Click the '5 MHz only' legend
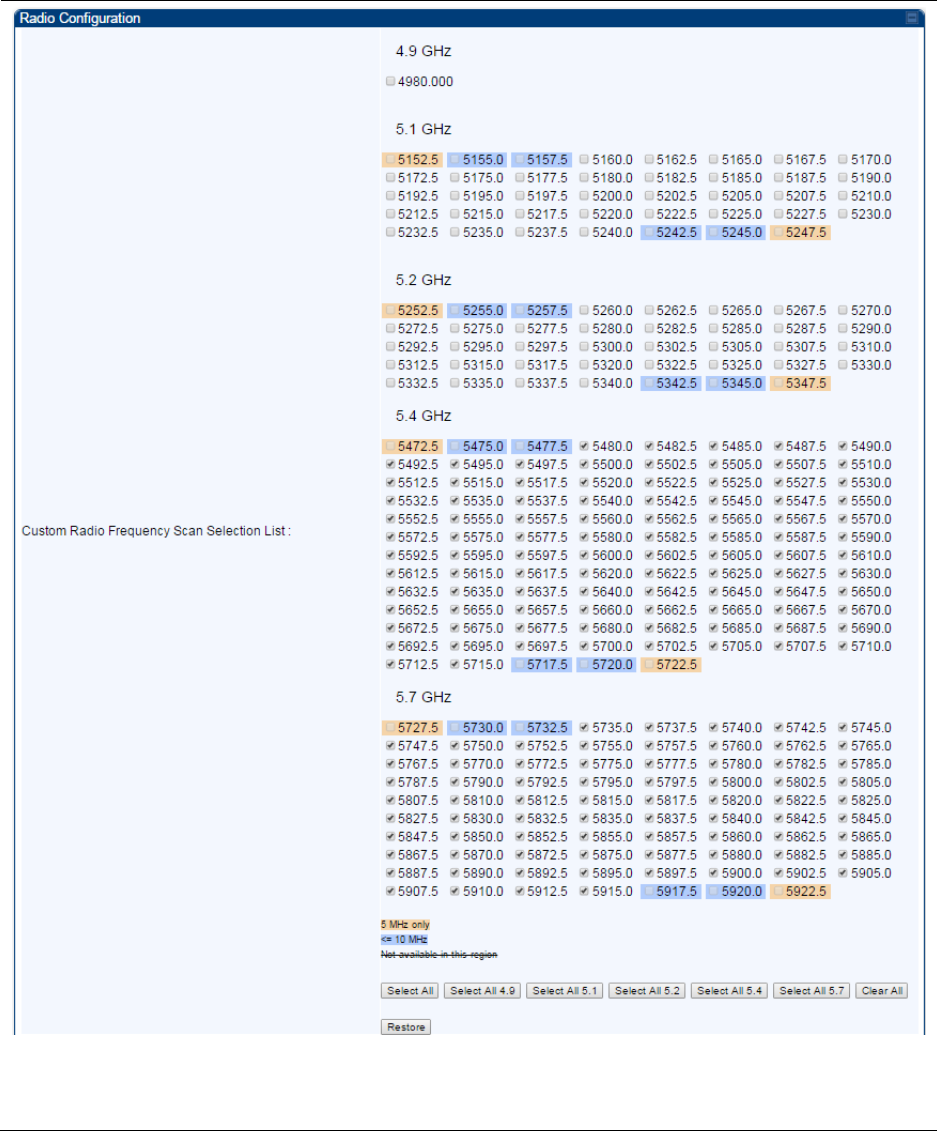Image resolution: width=937 pixels, height=1131 pixels. click(x=405, y=925)
